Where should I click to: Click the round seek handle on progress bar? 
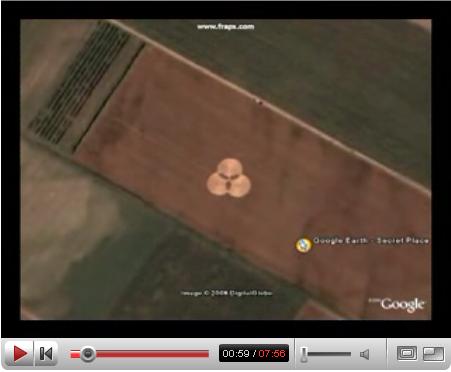88,354
